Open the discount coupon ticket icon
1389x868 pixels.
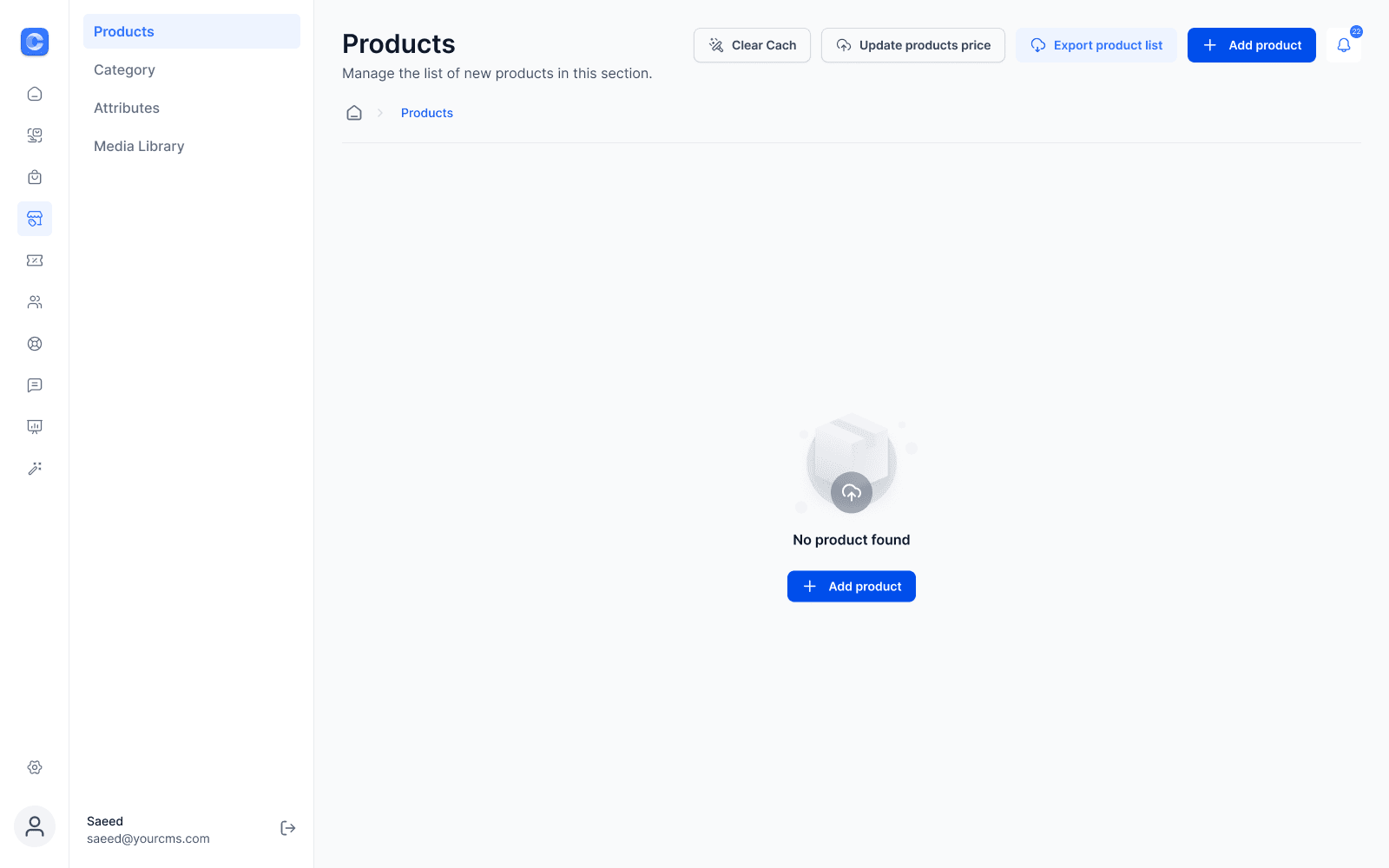click(35, 260)
